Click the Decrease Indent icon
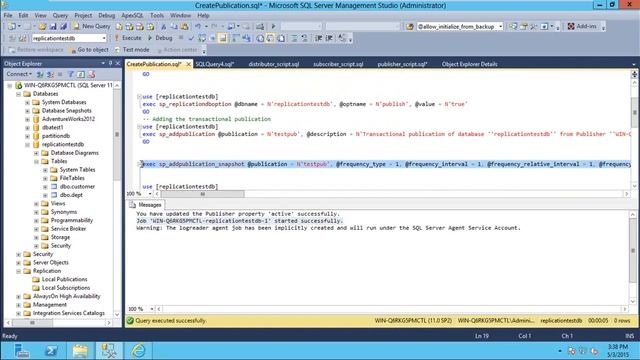Viewport: 640px width, 360px height. tap(318, 38)
